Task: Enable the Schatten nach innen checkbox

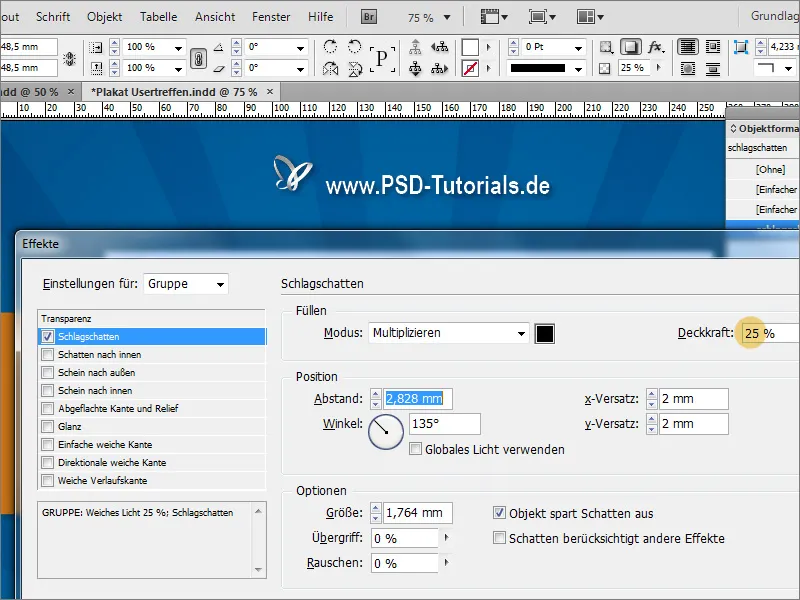Action: pos(47,355)
